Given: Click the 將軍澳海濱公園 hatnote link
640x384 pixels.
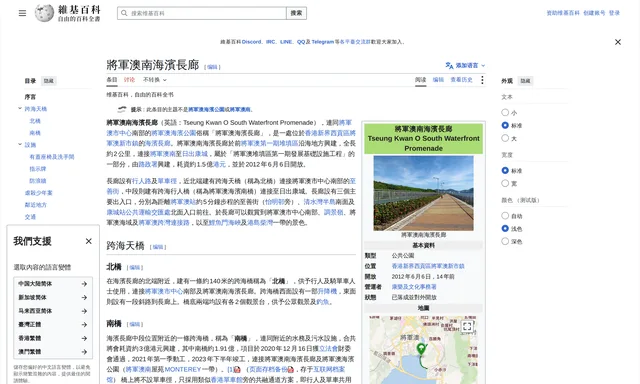Looking at the screenshot, I should pyautogui.click(x=206, y=109).
